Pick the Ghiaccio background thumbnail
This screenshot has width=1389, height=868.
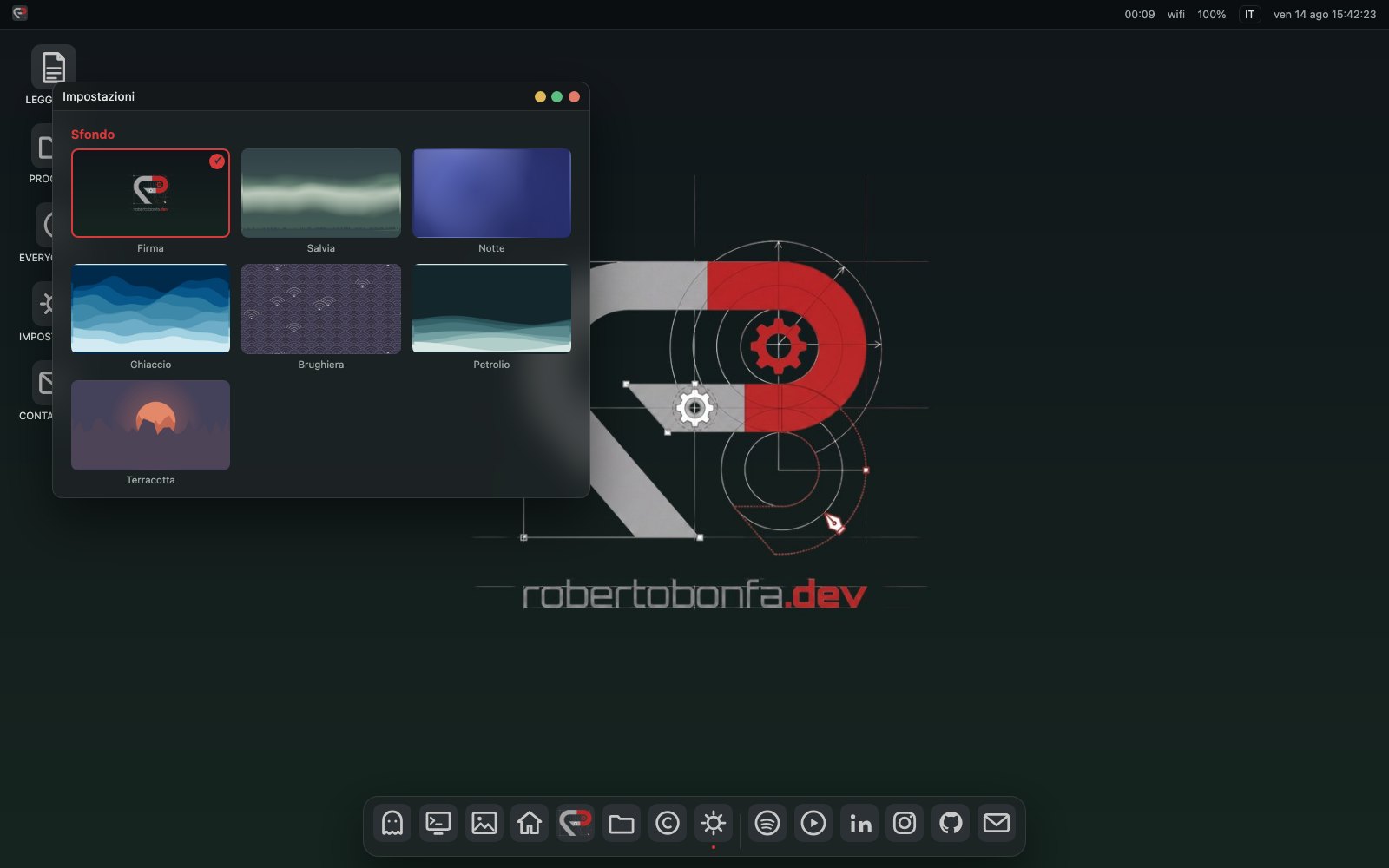tap(150, 308)
